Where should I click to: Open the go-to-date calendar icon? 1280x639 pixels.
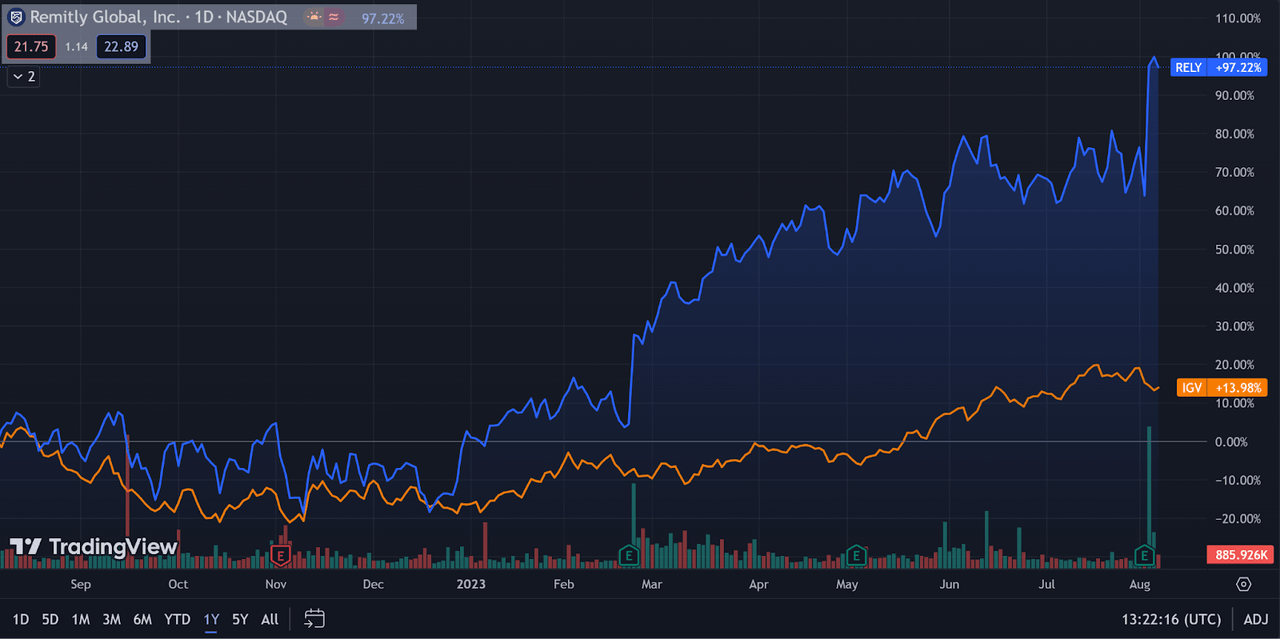coord(314,619)
